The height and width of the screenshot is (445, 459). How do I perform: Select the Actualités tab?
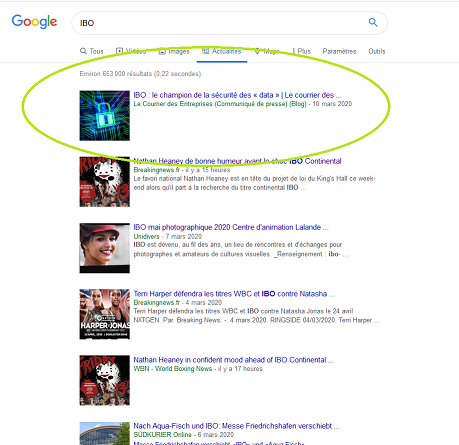click(x=222, y=51)
